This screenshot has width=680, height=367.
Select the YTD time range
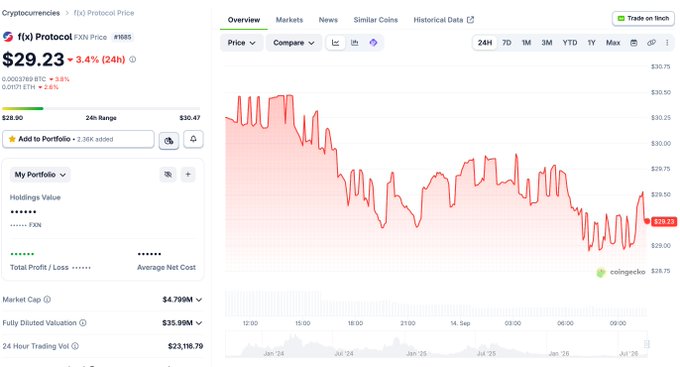click(x=570, y=43)
